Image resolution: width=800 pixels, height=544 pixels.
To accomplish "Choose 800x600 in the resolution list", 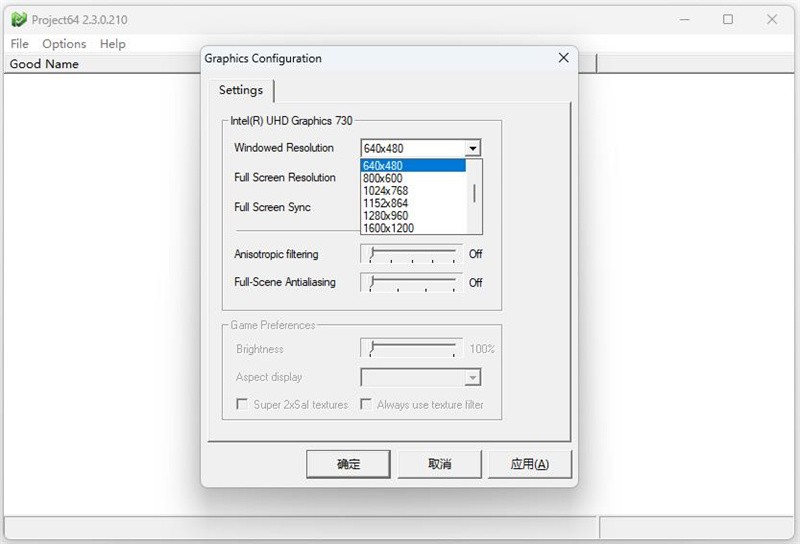I will 413,178.
